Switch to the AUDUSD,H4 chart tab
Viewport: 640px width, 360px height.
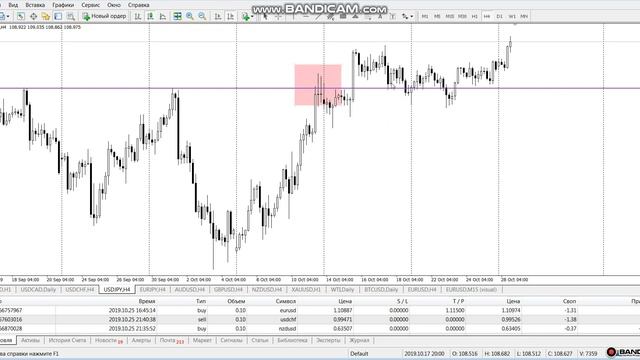click(189, 289)
